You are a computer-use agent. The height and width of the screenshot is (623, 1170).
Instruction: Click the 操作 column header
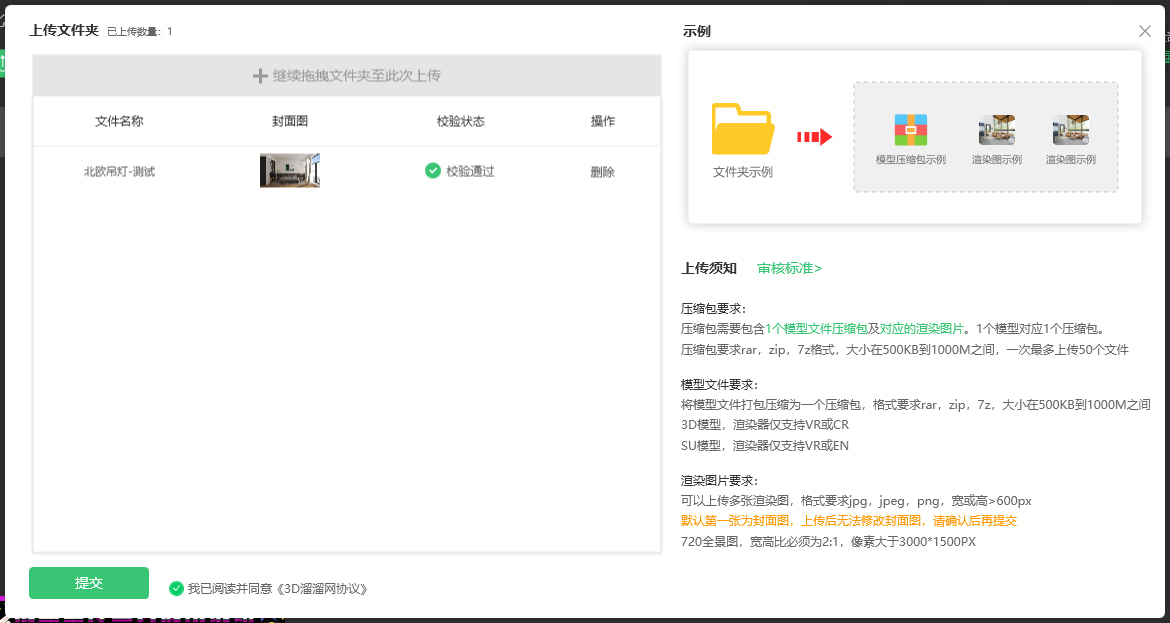tap(603, 121)
